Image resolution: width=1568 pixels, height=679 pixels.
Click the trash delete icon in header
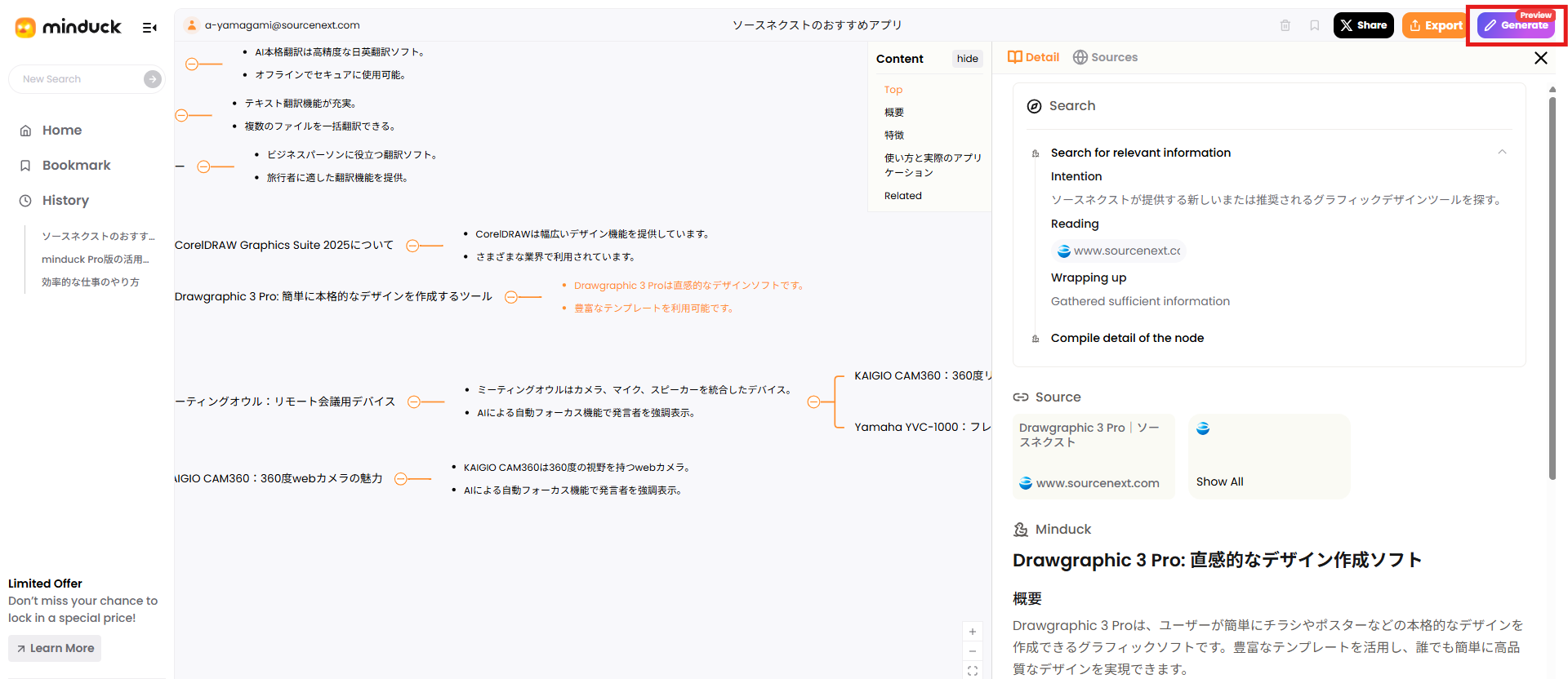[1285, 25]
